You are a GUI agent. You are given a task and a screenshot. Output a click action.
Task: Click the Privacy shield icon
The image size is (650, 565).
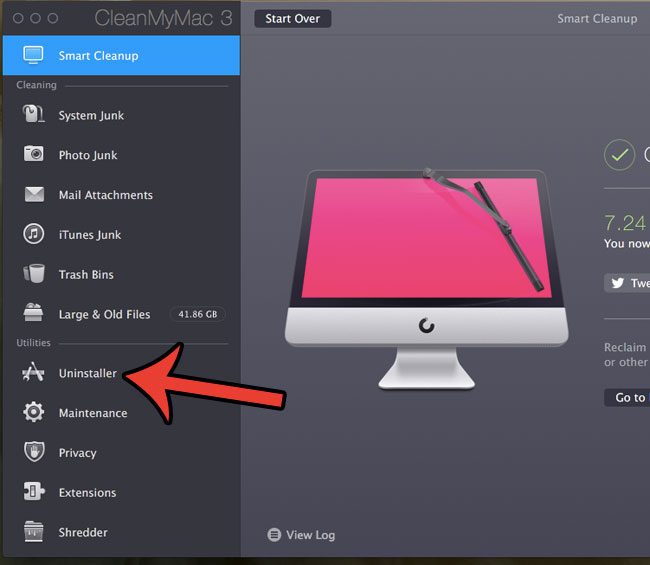point(34,451)
